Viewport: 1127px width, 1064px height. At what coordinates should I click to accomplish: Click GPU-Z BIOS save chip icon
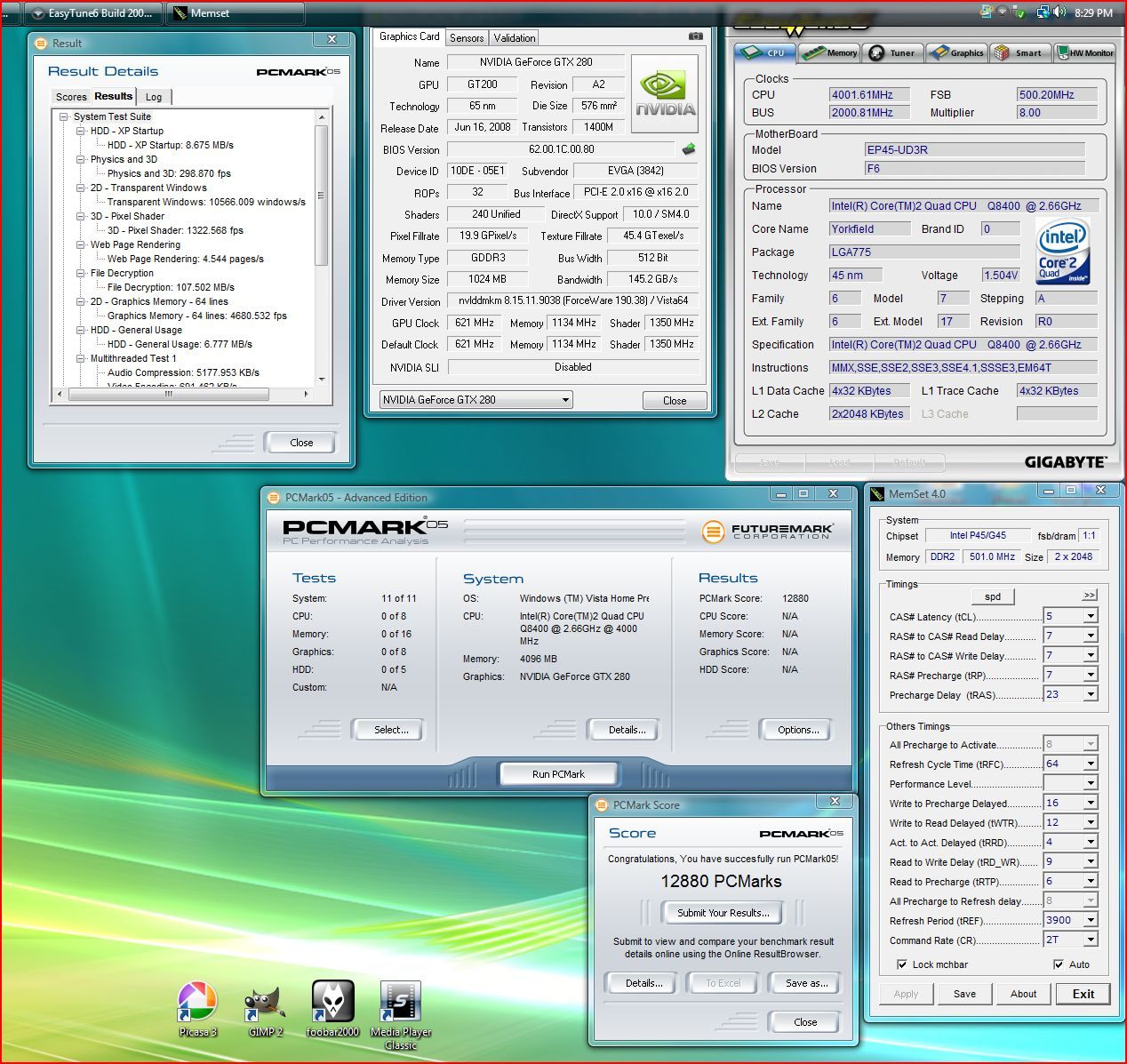click(x=688, y=149)
